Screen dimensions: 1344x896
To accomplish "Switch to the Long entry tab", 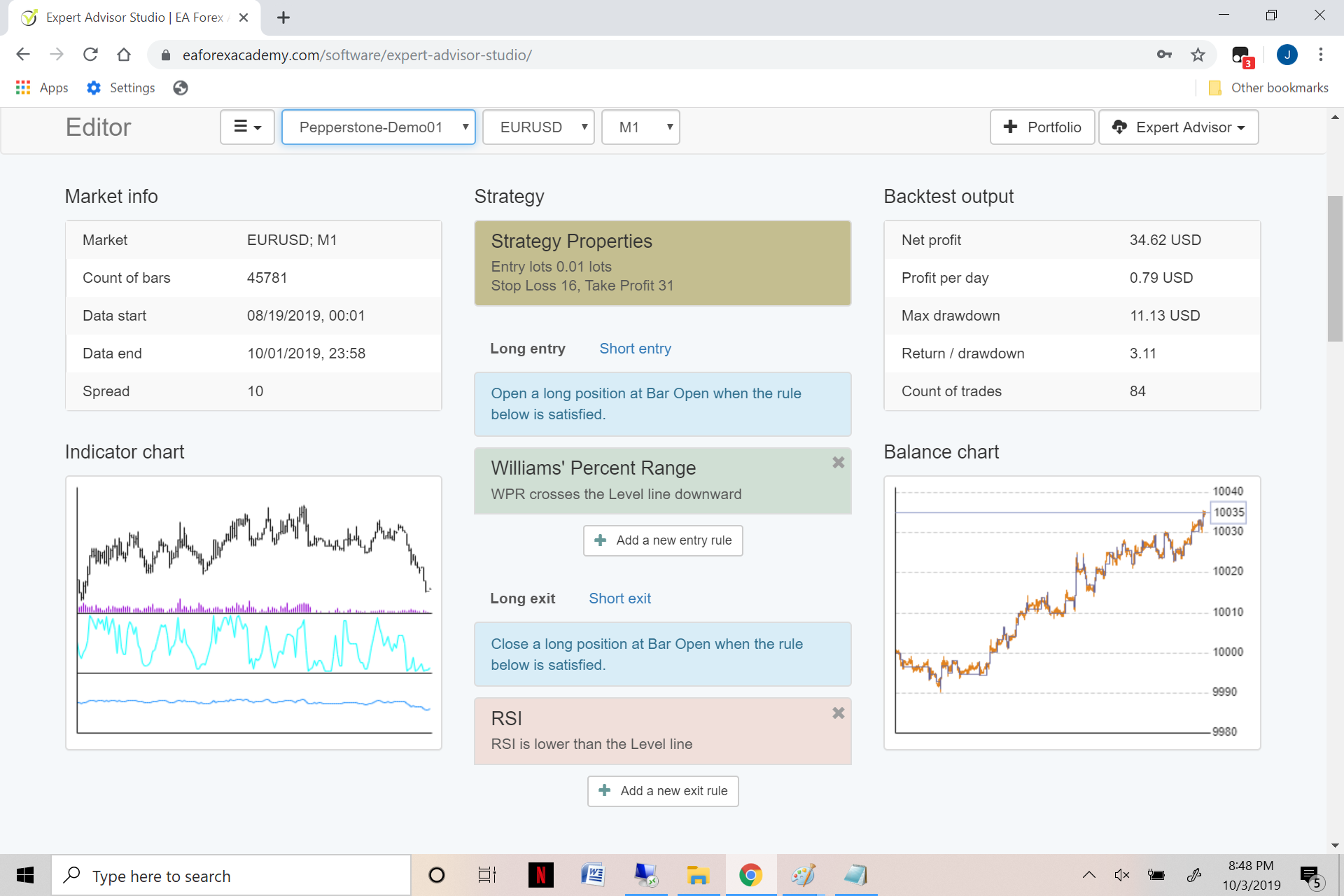I will pos(528,349).
